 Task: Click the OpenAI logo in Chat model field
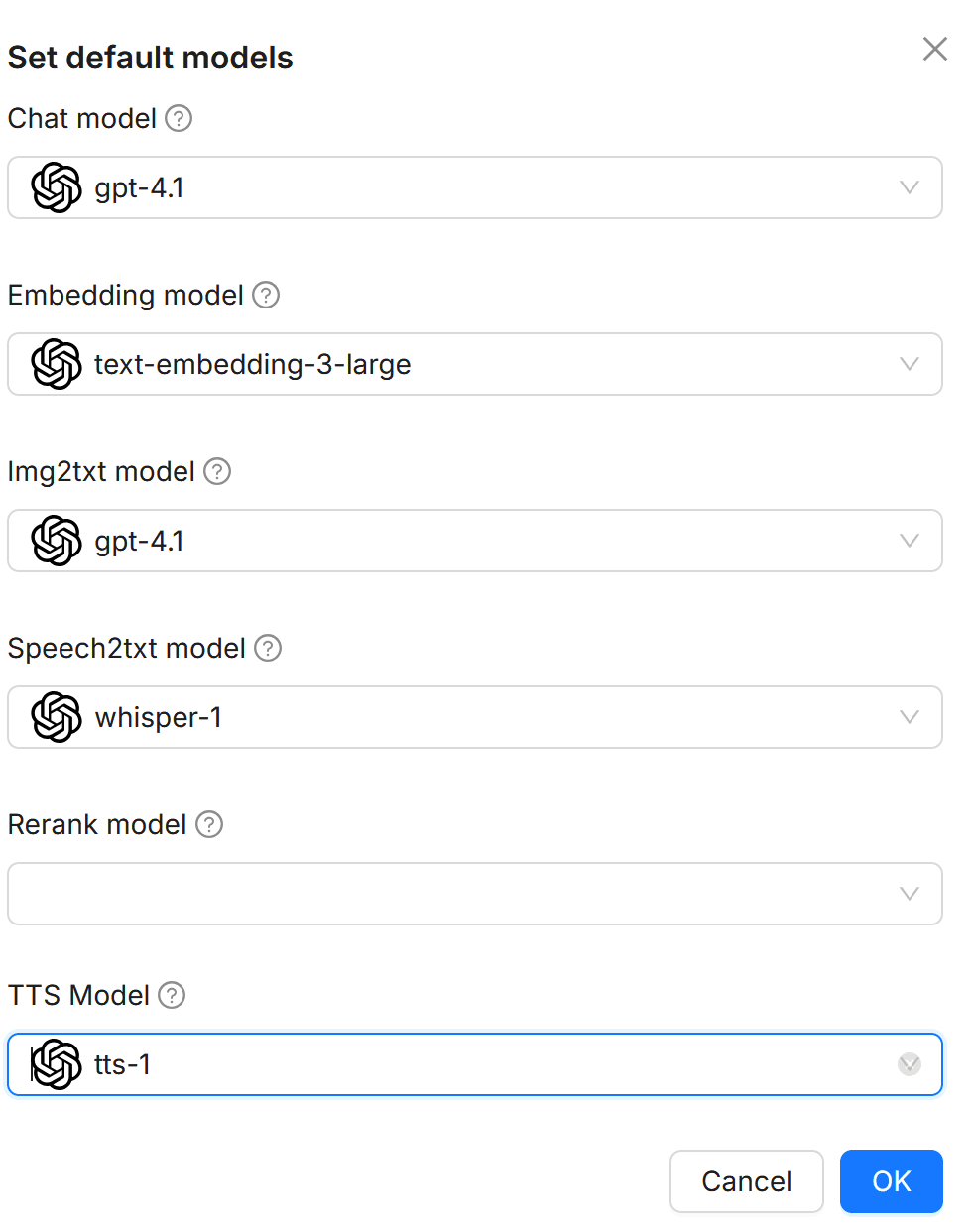click(57, 187)
